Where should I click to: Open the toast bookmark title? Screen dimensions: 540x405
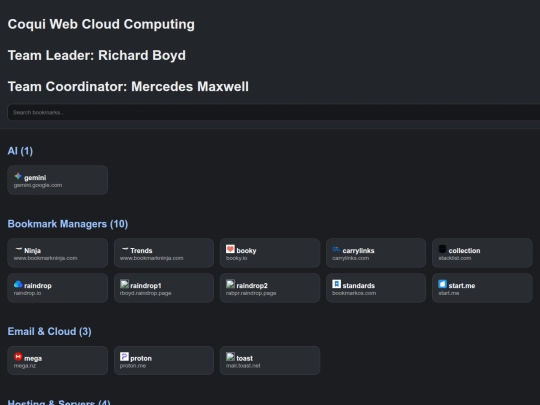[x=245, y=359]
